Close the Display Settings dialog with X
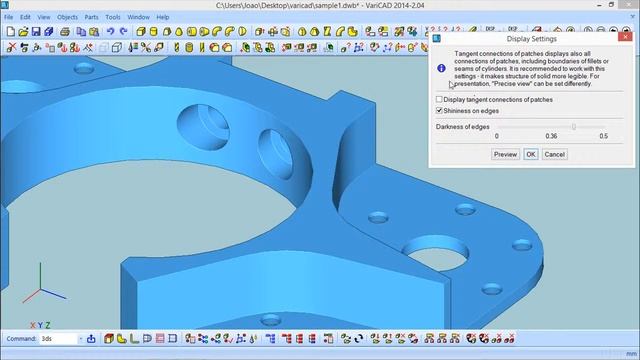 [625, 37]
